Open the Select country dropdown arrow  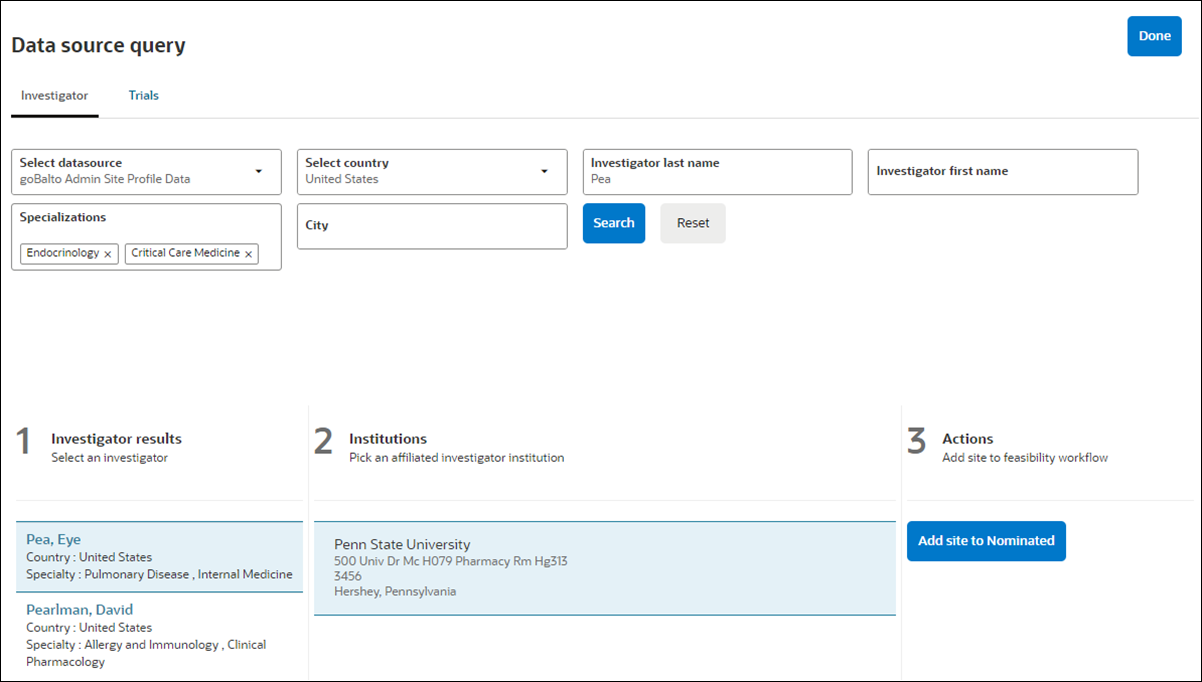(x=545, y=171)
